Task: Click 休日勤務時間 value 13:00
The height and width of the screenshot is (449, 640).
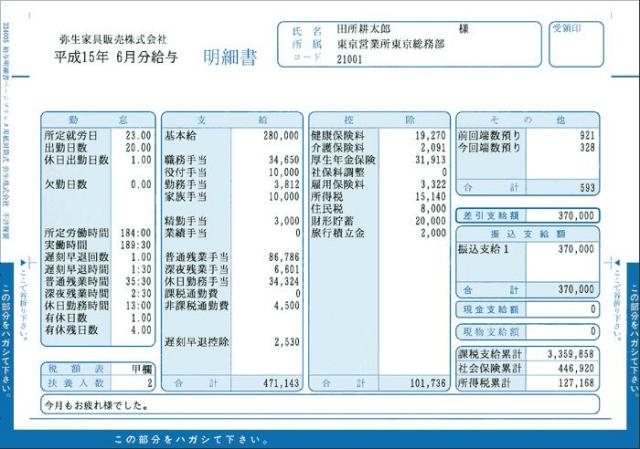Action: tap(138, 306)
